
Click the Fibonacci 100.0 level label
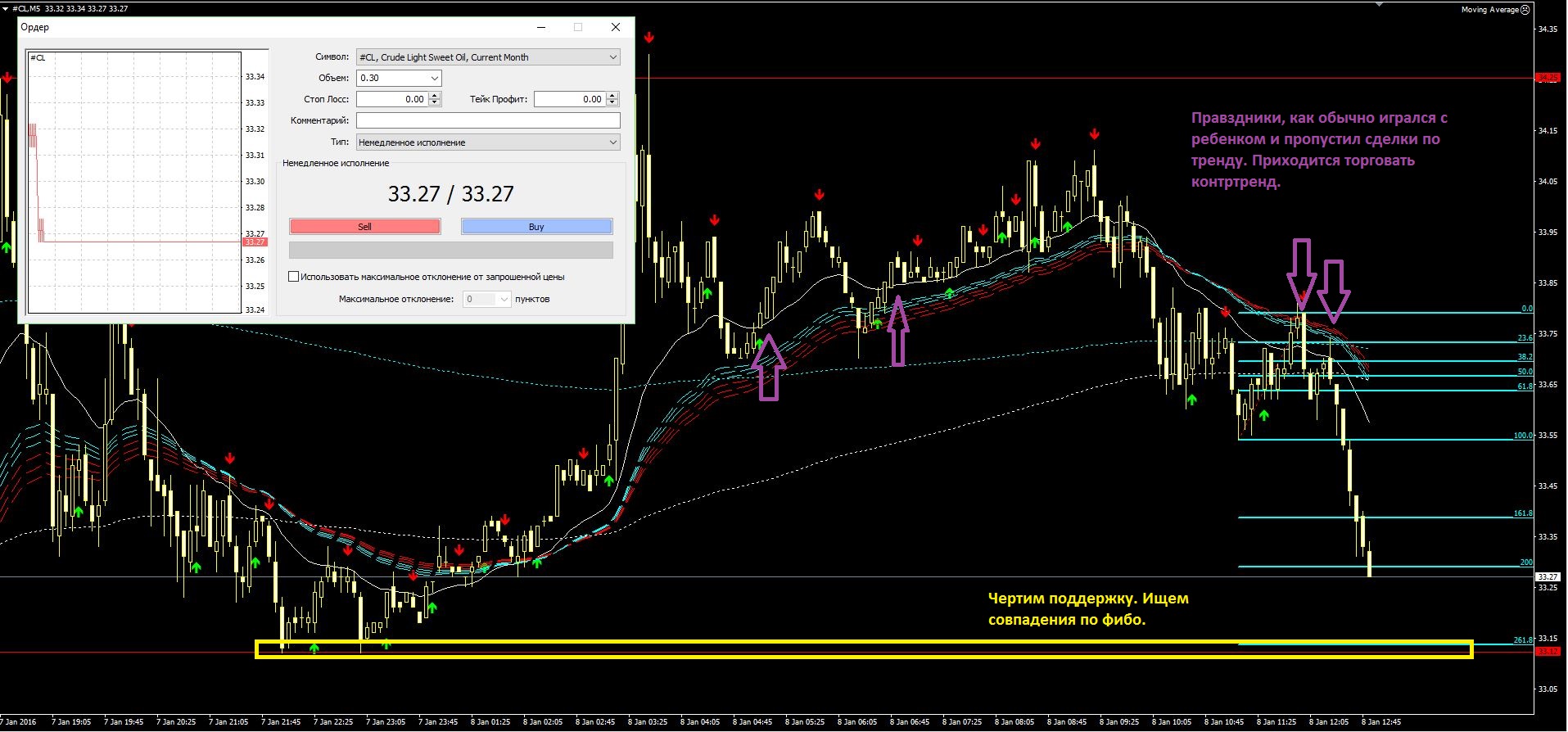(1523, 436)
